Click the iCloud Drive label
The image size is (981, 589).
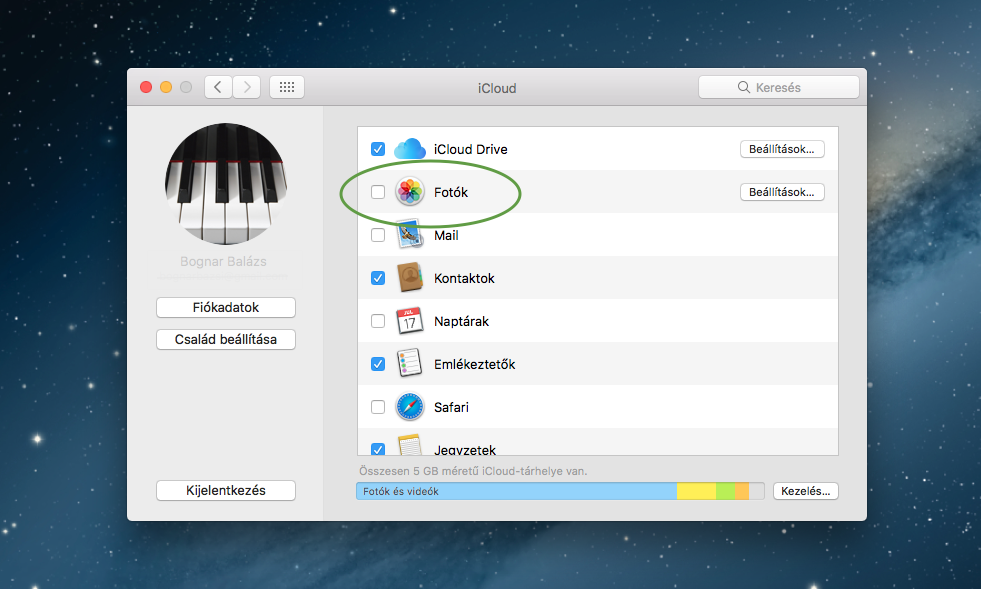point(470,149)
